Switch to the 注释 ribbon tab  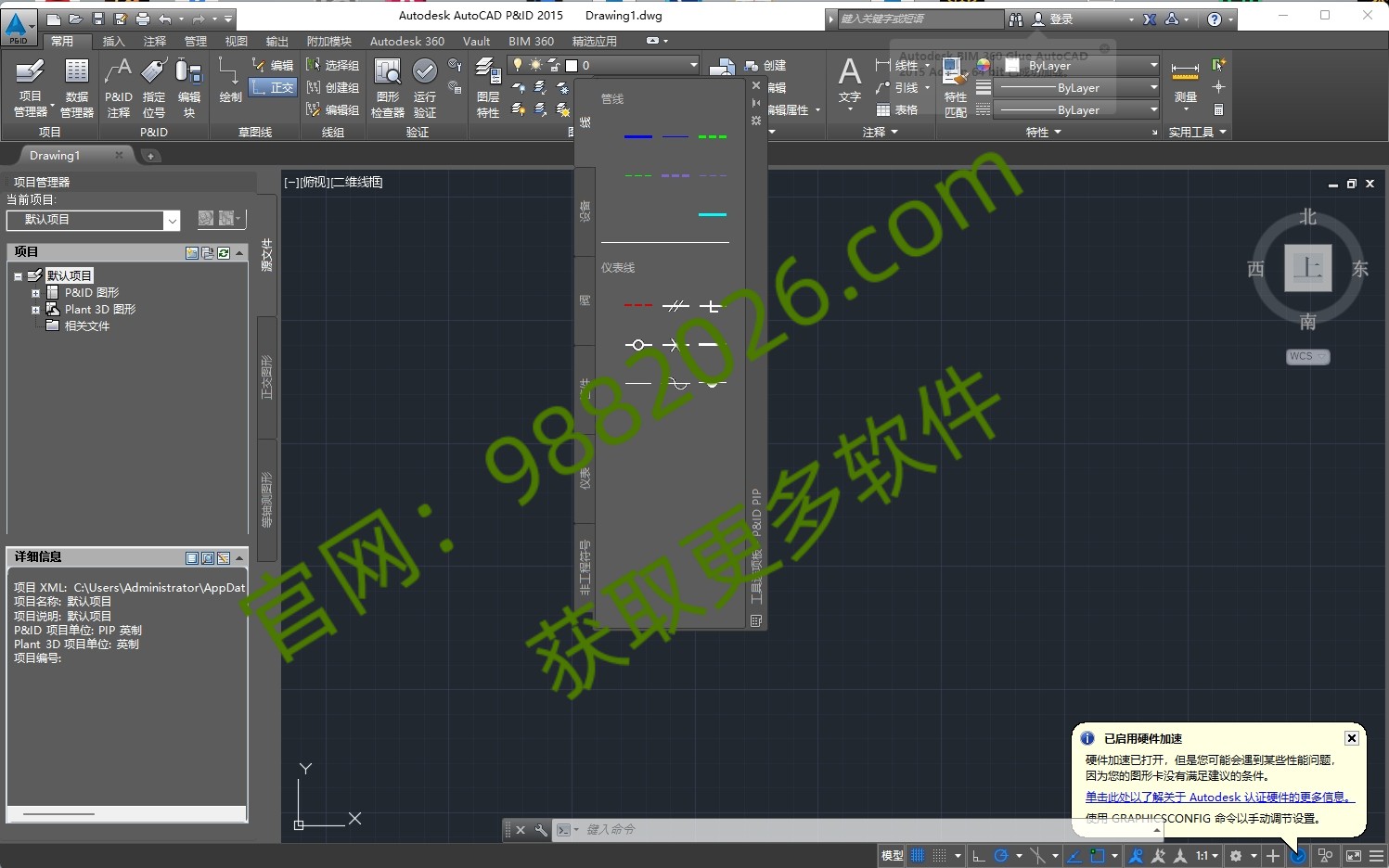coord(154,41)
